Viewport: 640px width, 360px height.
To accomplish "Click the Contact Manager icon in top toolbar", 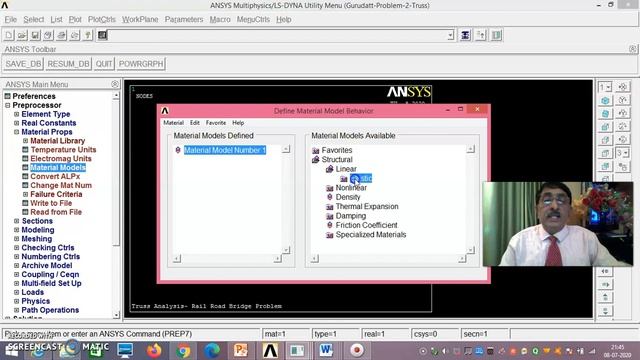I will tap(496, 36).
